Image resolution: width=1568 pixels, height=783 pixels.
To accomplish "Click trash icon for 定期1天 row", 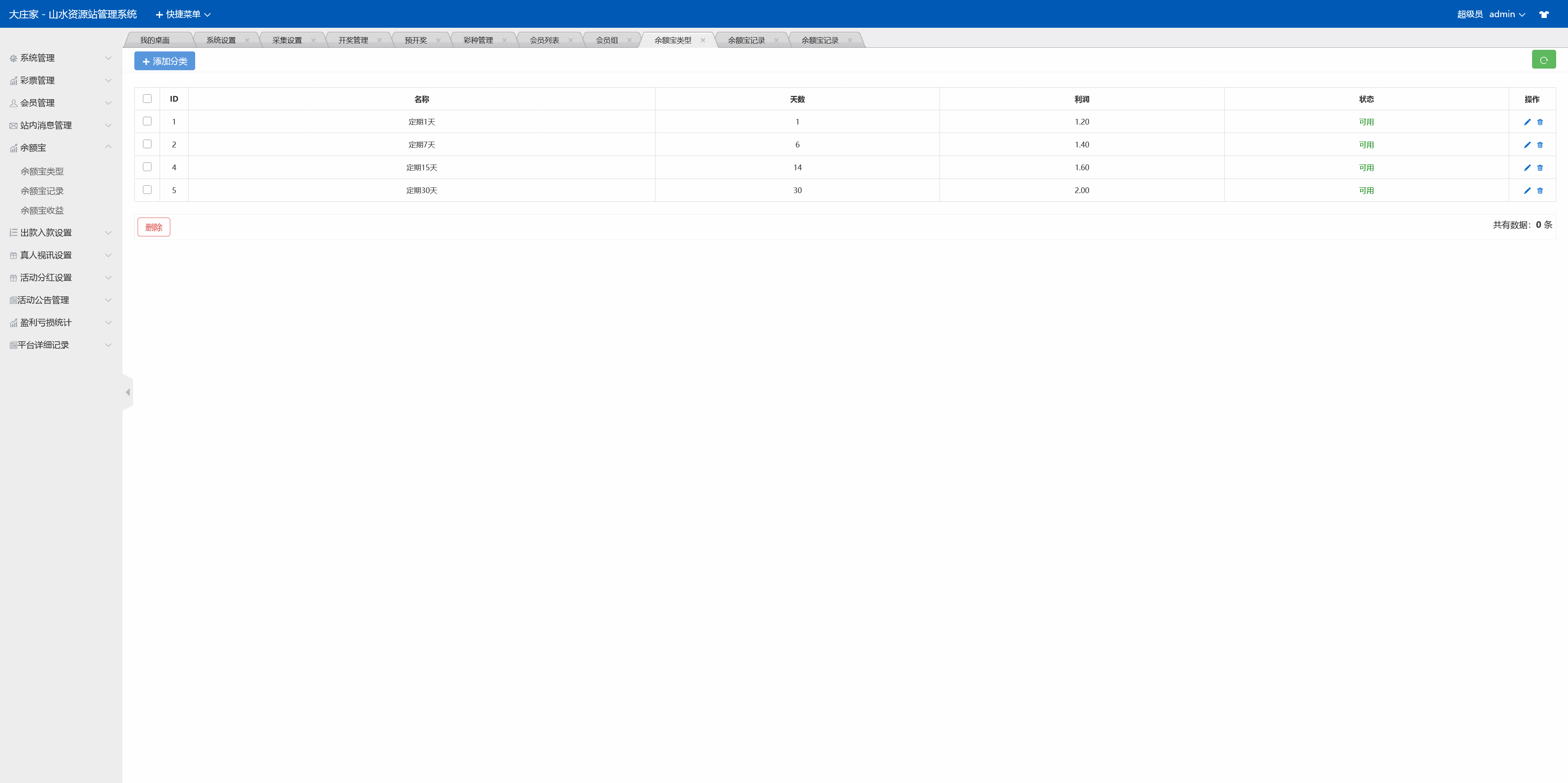I will click(x=1540, y=122).
